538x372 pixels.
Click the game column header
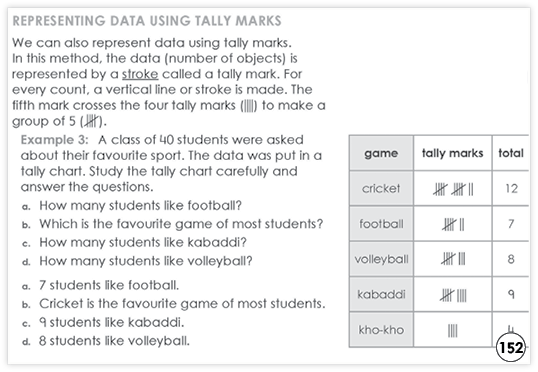[x=381, y=153]
